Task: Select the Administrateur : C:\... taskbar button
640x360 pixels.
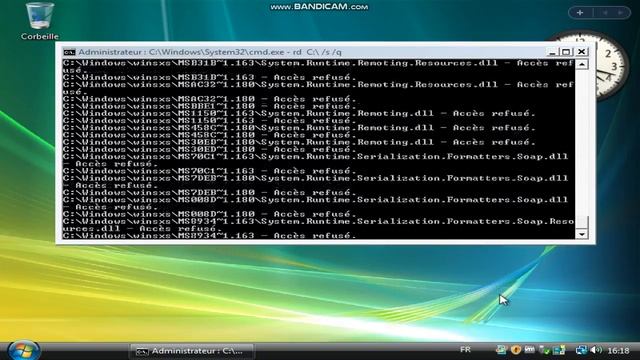Action: click(x=192, y=351)
